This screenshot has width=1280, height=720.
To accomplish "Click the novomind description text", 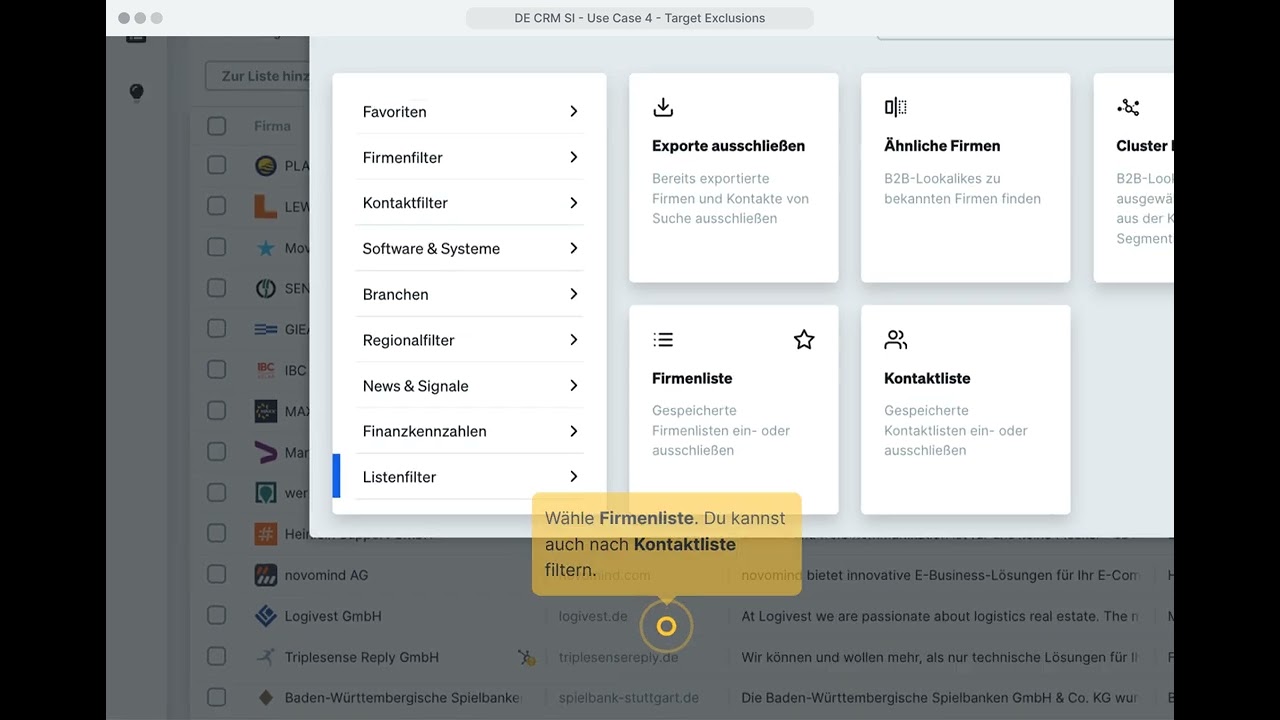I will coord(940,575).
